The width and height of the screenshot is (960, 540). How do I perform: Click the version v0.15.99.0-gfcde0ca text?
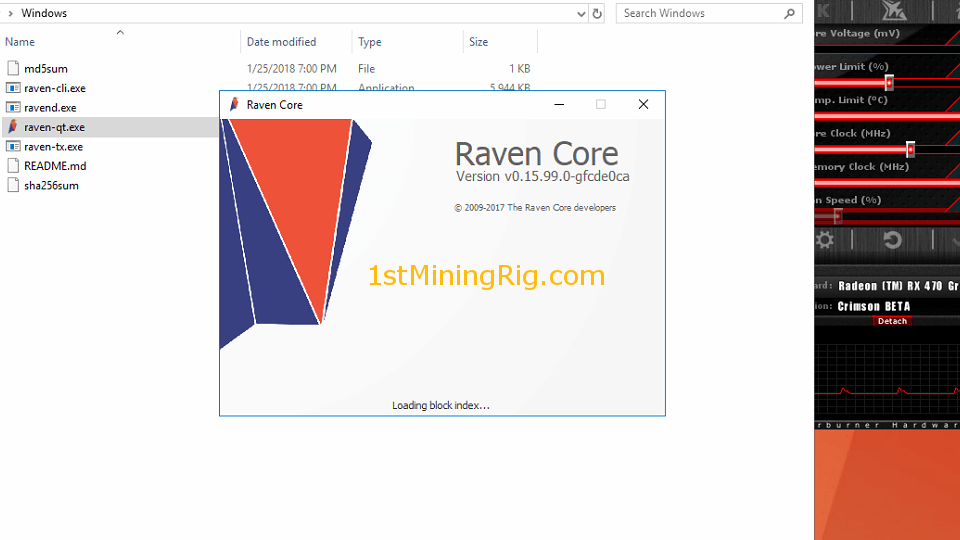coord(542,176)
